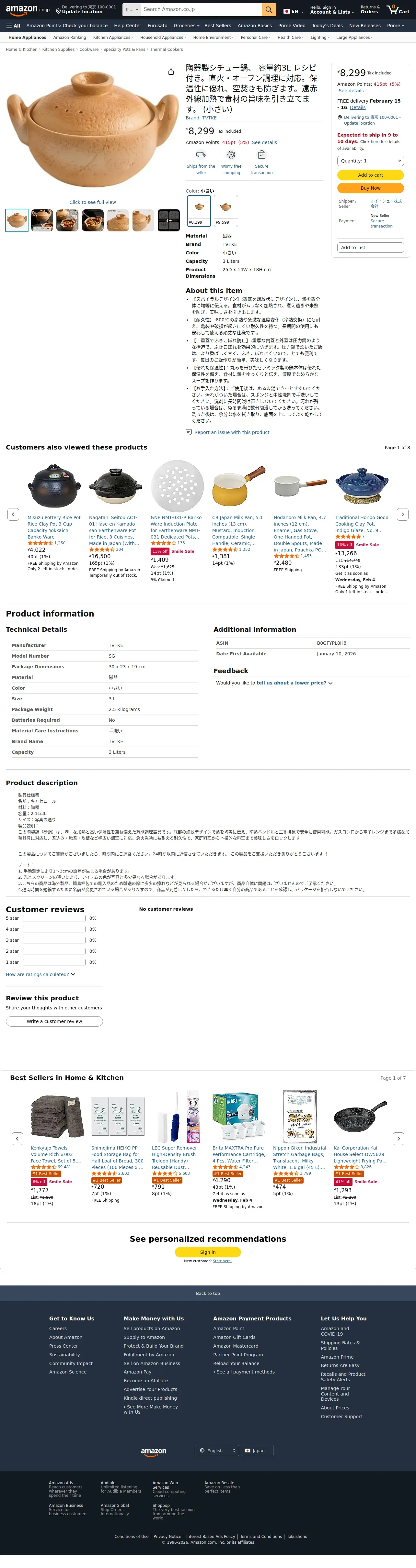Open star rating of Brita MAXTRA cartridge
The height and width of the screenshot is (1568, 416).
[x=225, y=1167]
